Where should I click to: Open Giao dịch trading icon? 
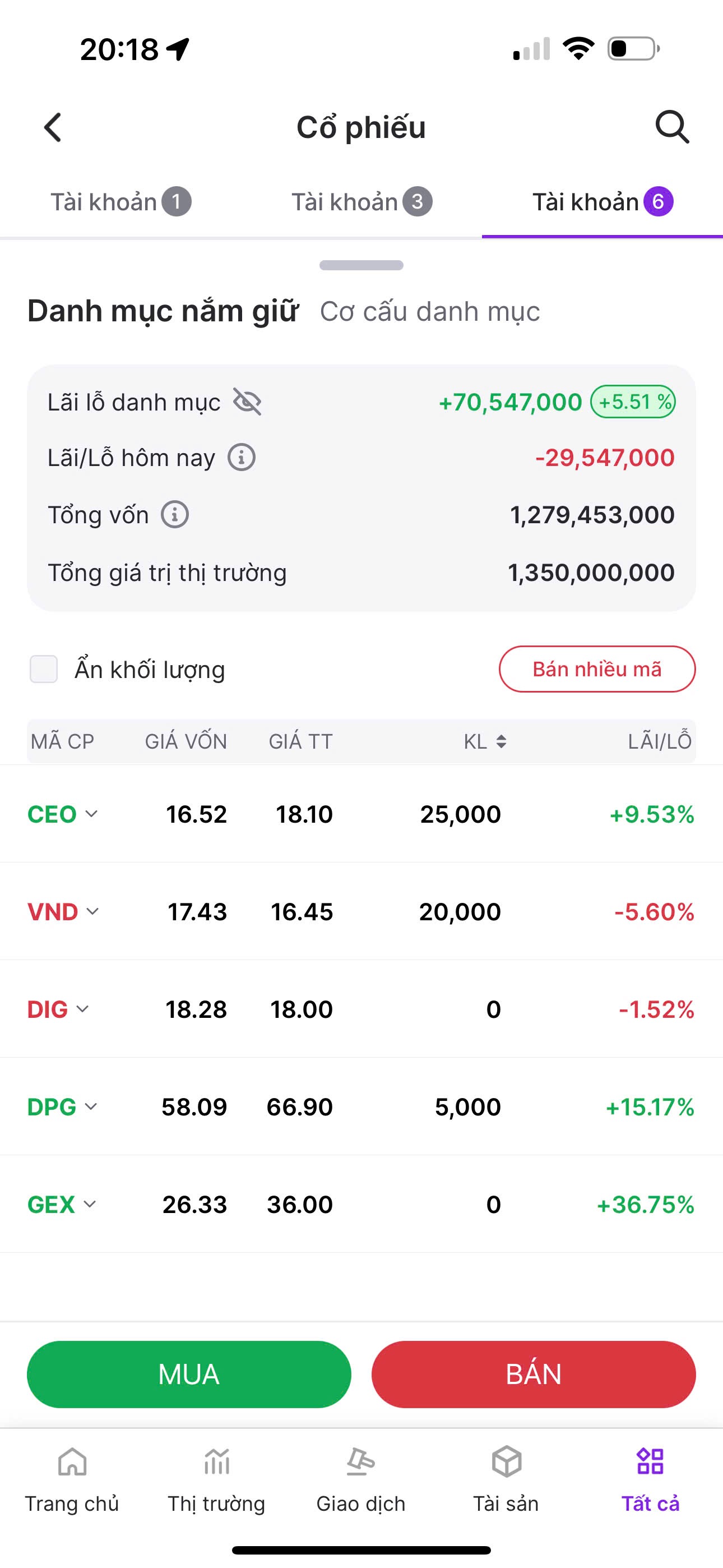[x=361, y=1462]
